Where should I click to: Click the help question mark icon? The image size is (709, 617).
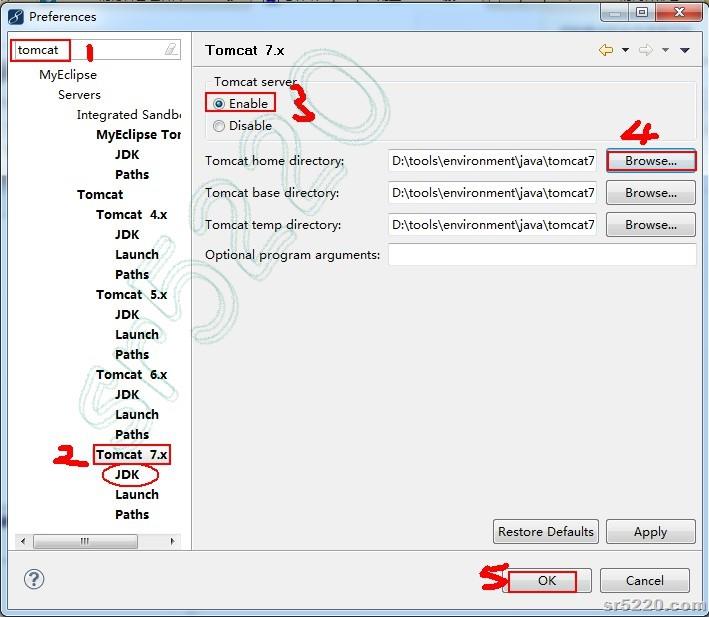(34, 579)
